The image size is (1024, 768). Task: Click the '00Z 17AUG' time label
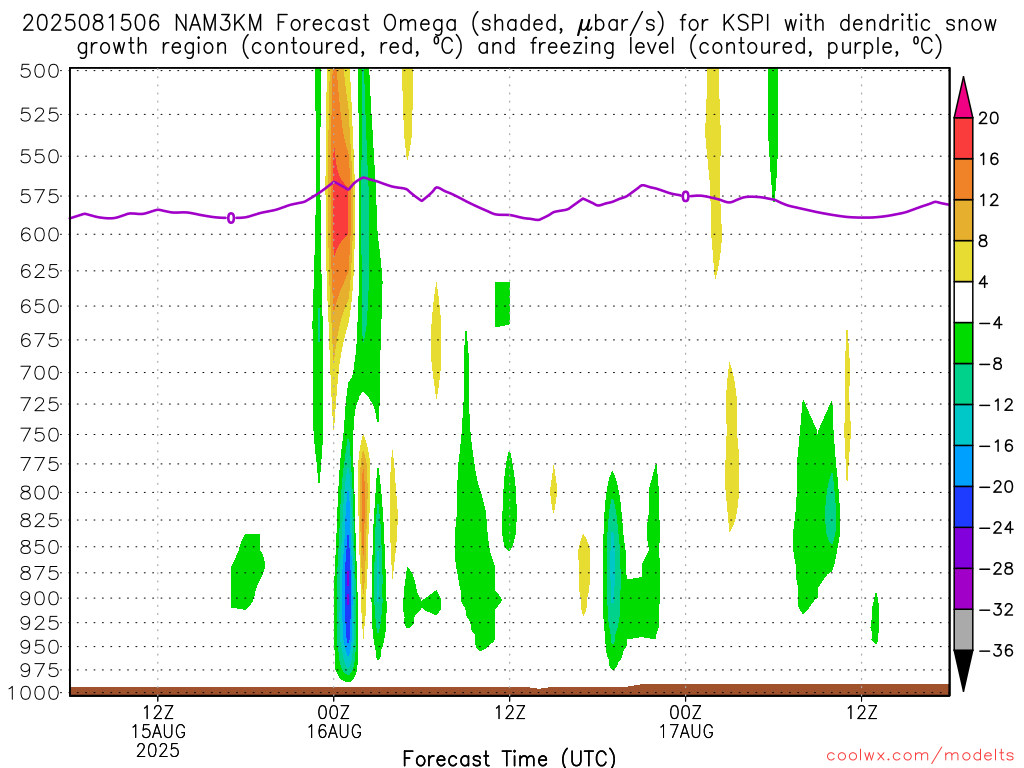686,722
